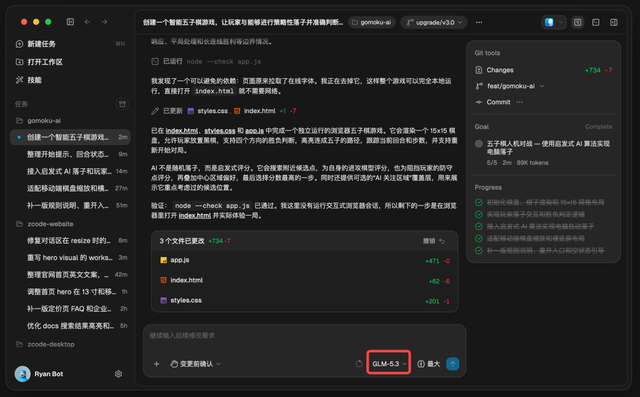Go back with the left arrow

click(x=87, y=22)
